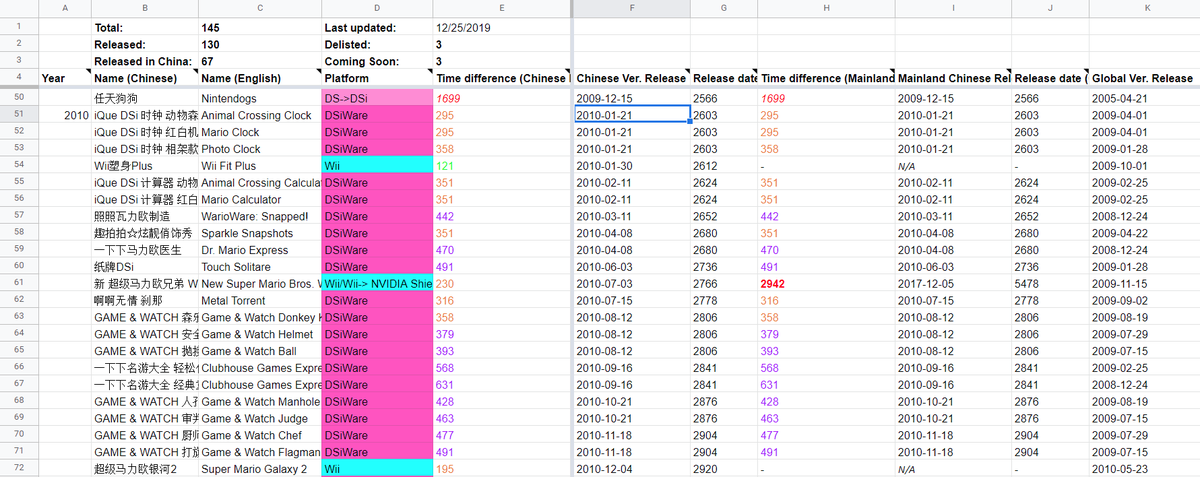Click the '2010-05-23' global release cell
Viewport: 1200px width, 477px height.
pos(1144,469)
